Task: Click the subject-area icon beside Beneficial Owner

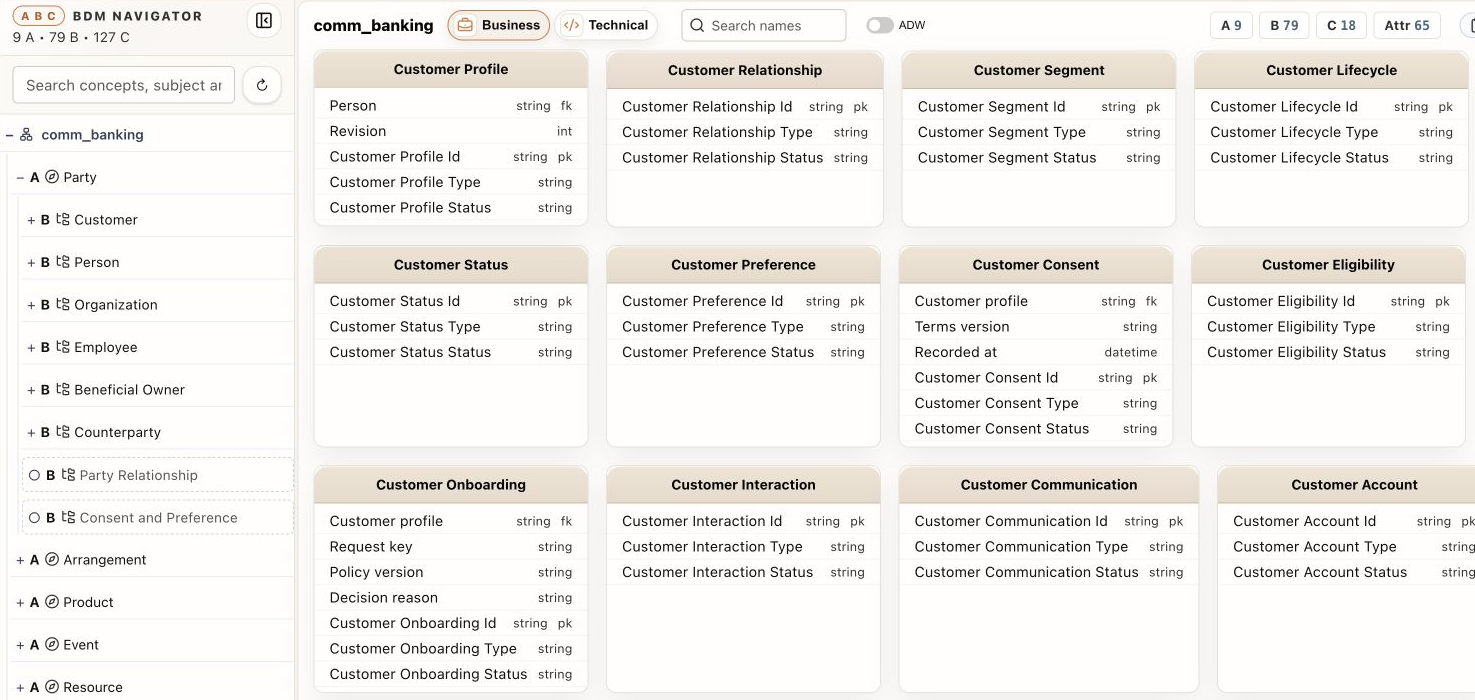Action: coord(63,389)
